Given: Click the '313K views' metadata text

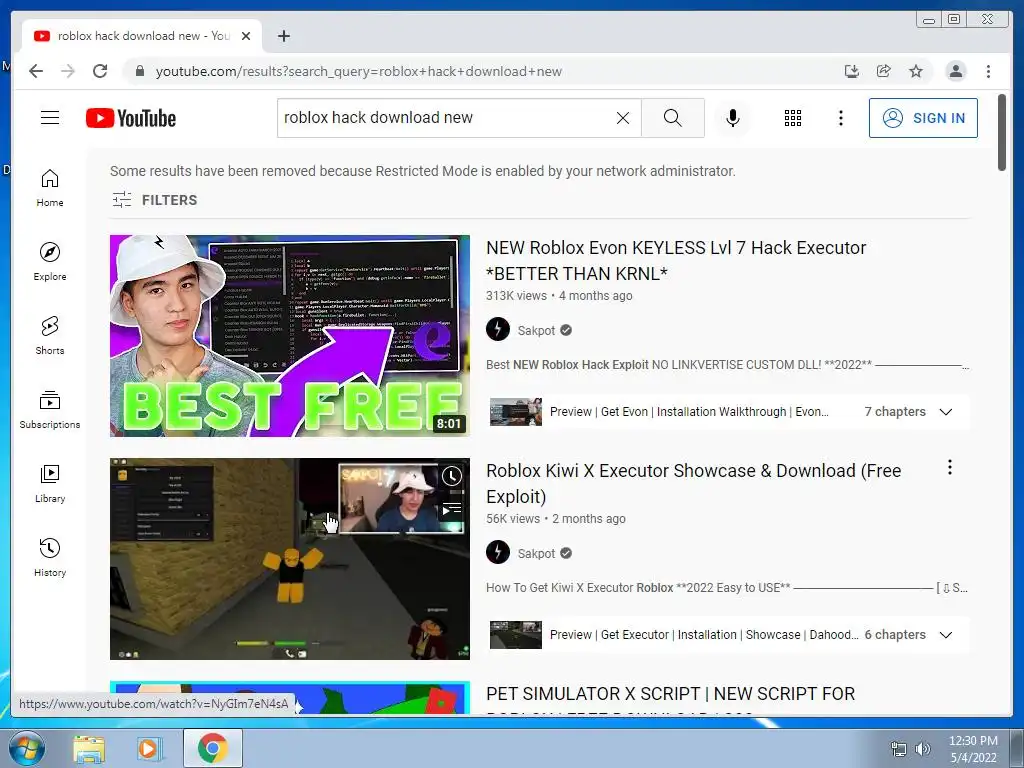Looking at the screenshot, I should [x=516, y=295].
